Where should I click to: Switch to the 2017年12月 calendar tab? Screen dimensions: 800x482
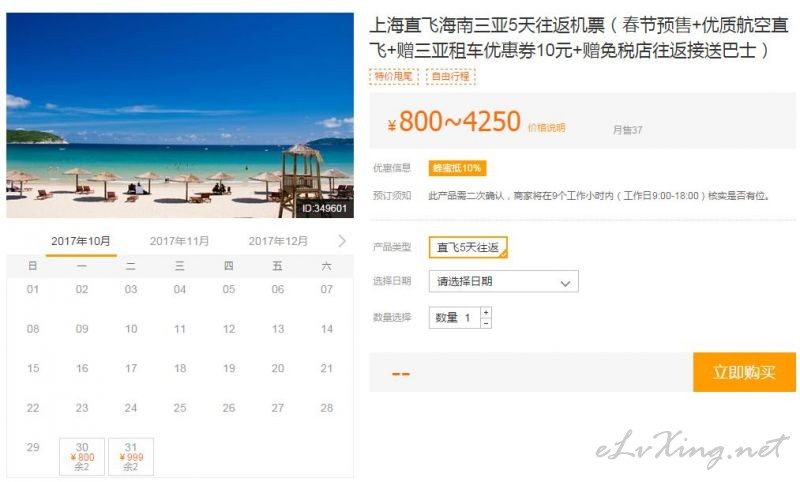(x=278, y=241)
